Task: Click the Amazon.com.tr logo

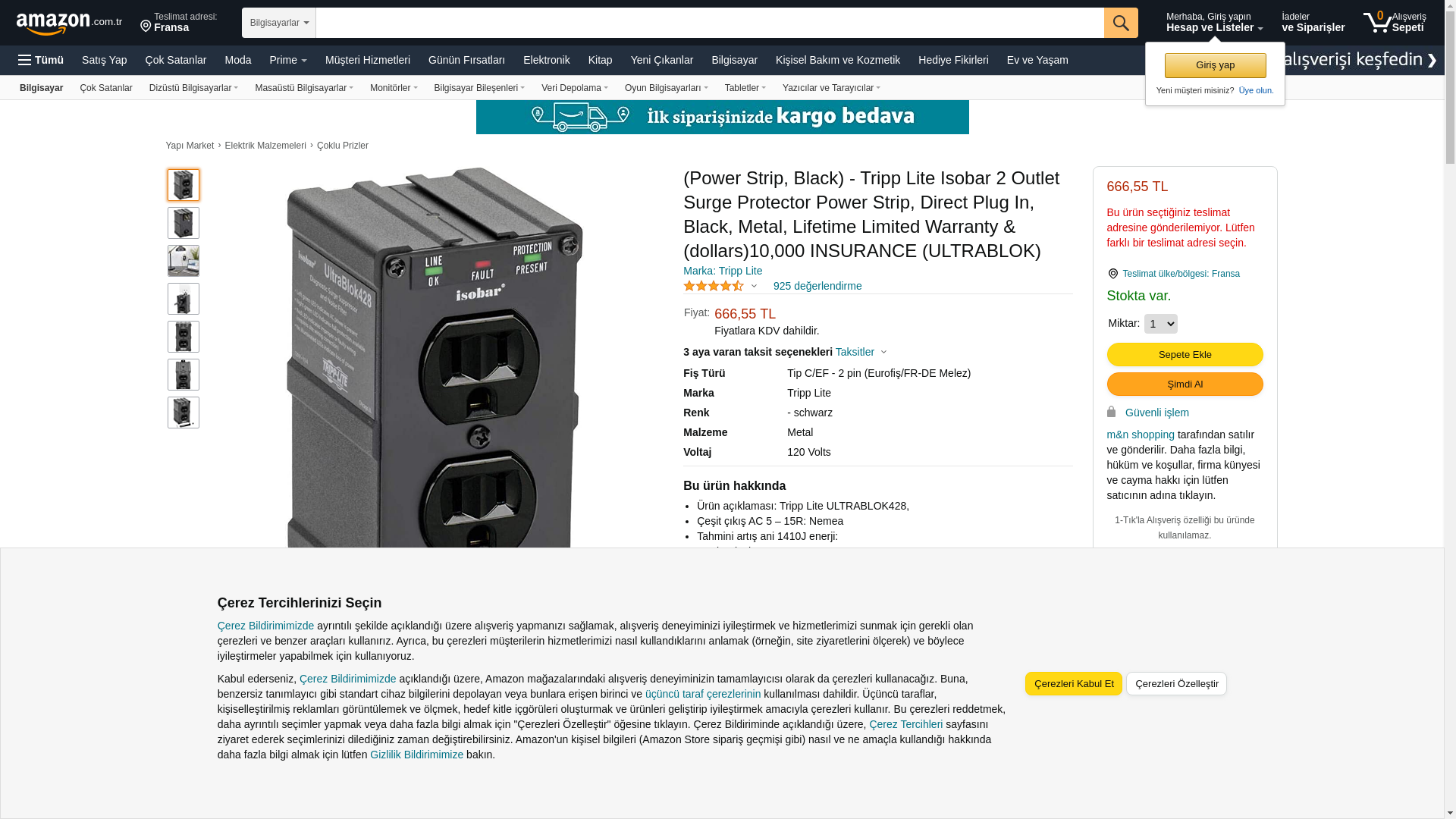Action: (x=69, y=24)
